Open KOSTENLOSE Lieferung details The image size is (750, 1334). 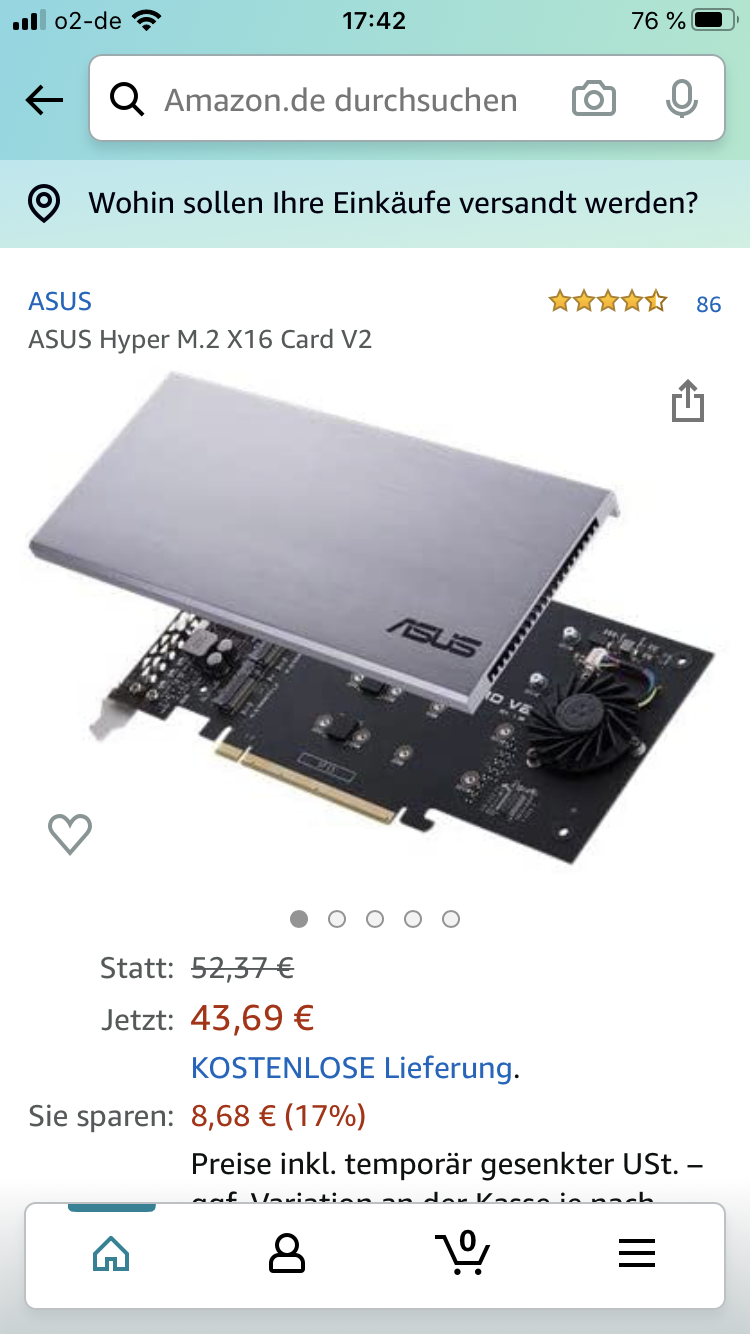coord(352,1067)
